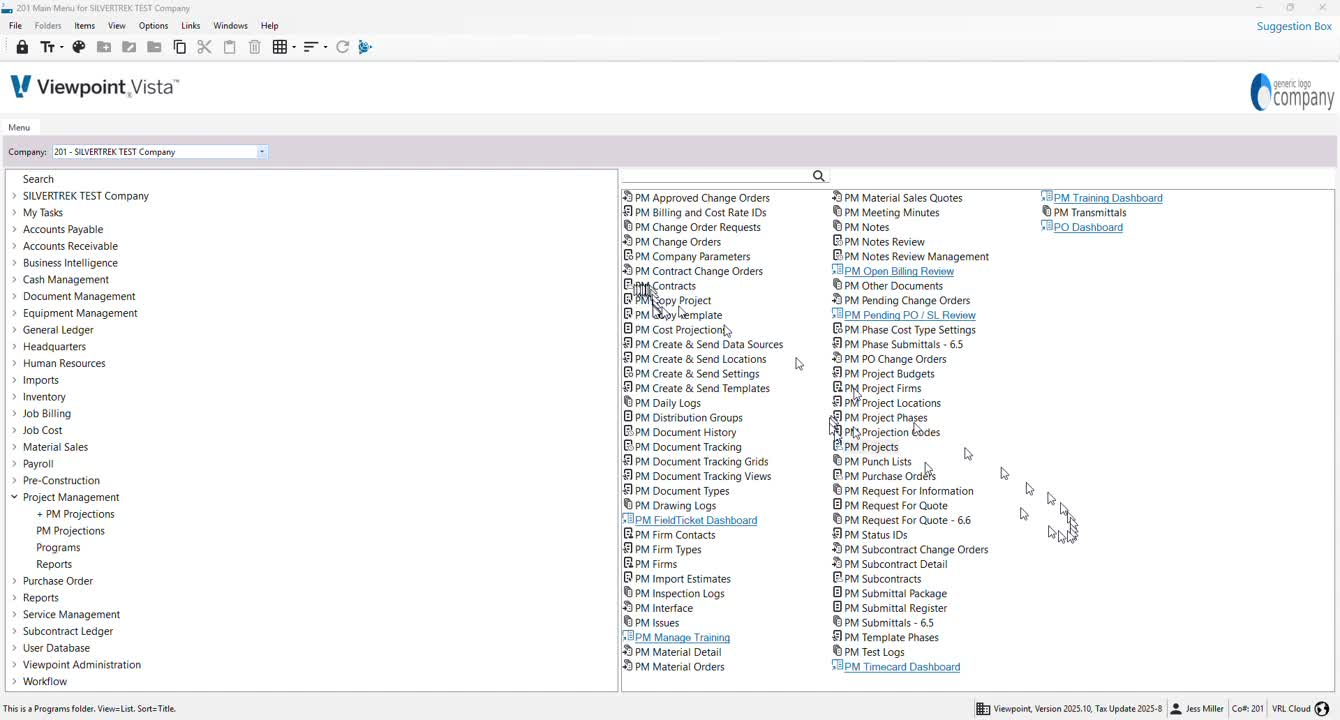1340x720 pixels.
Task: Select the Programs item under Project Management
Action: pos(58,548)
